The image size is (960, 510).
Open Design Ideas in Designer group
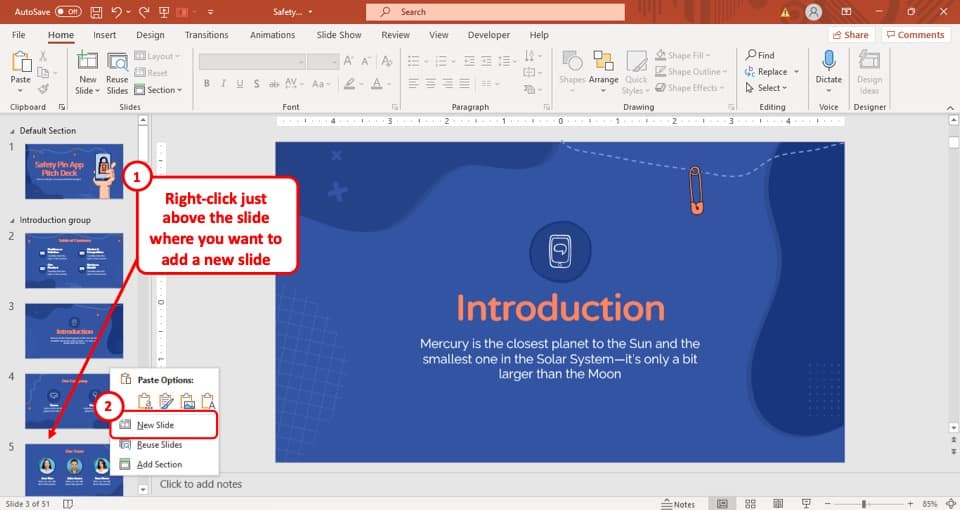(x=869, y=72)
